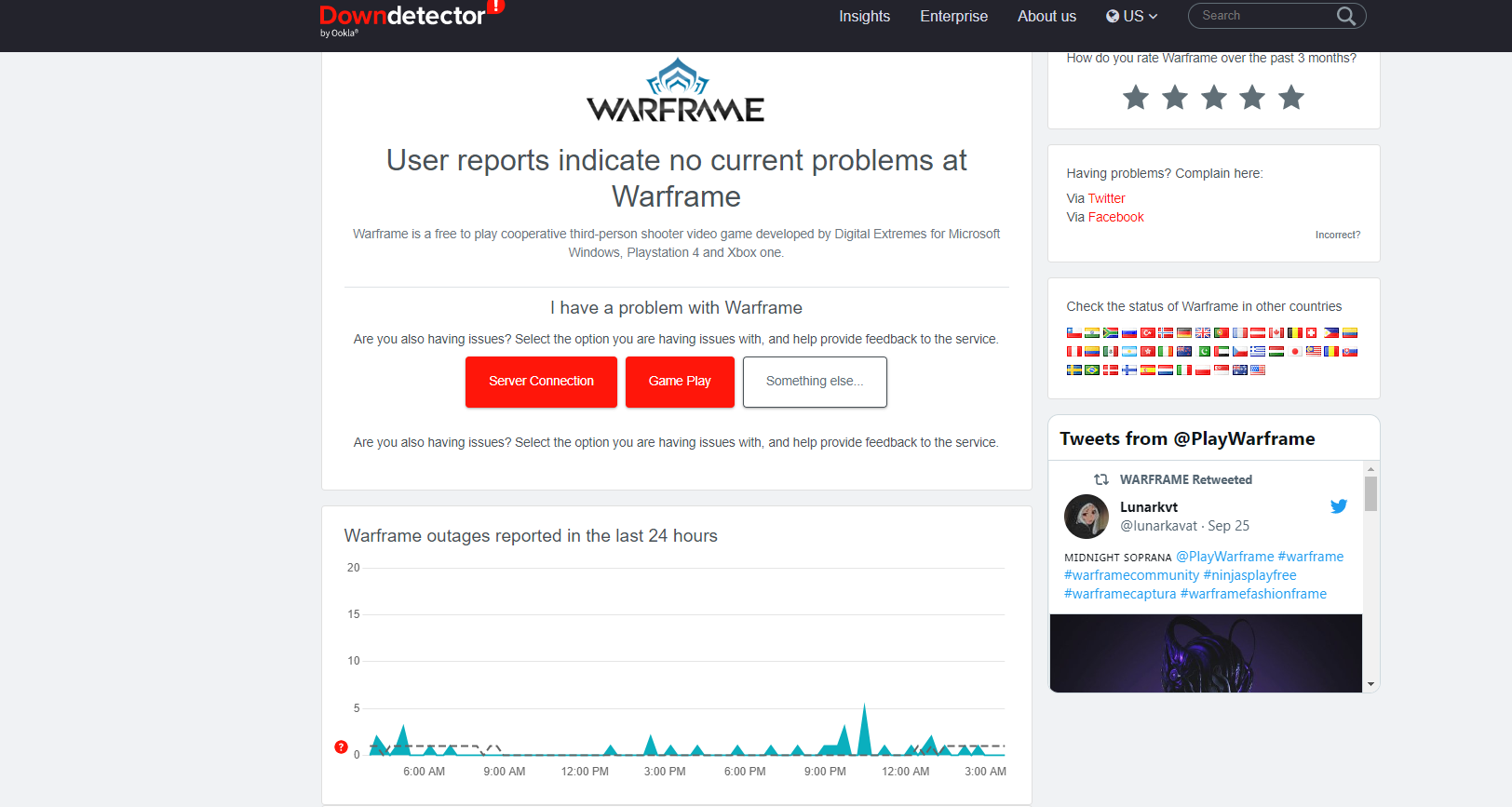
Task: Select the Malaysia flag
Action: pos(1314,351)
